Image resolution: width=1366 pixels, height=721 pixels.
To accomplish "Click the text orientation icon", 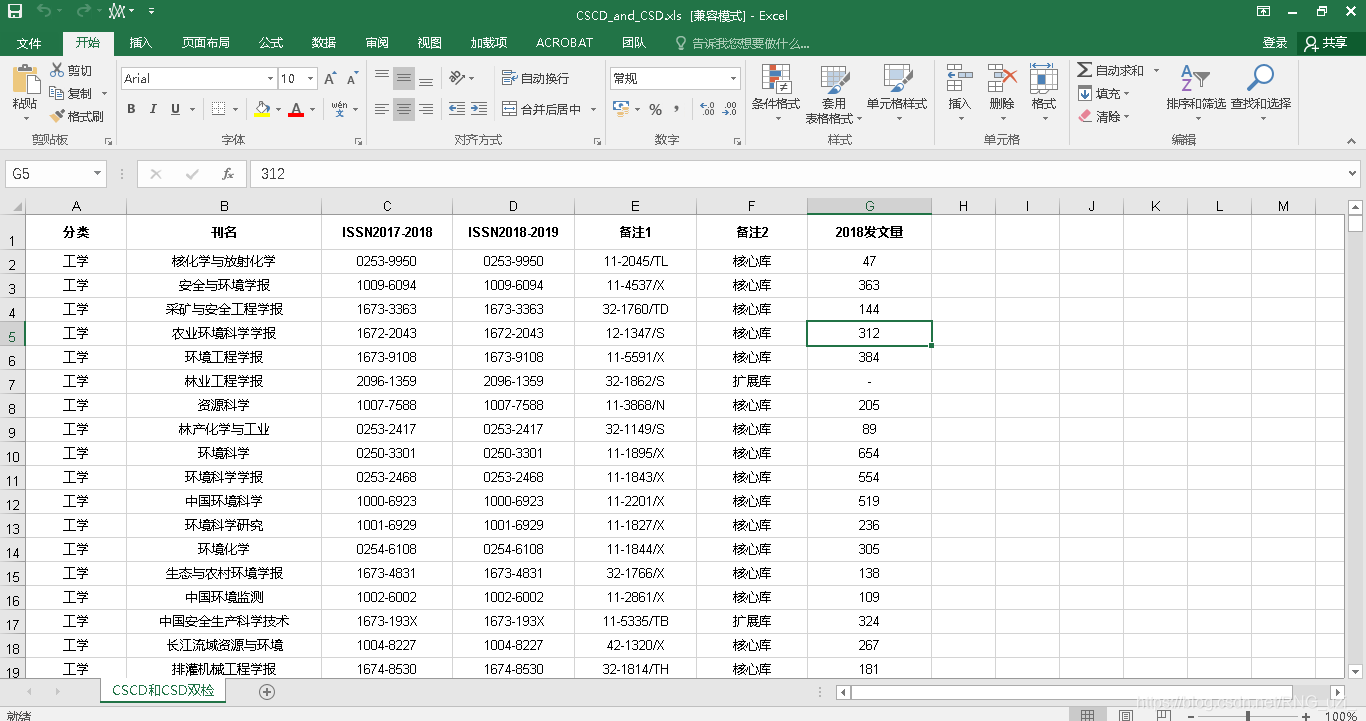I will pos(457,78).
